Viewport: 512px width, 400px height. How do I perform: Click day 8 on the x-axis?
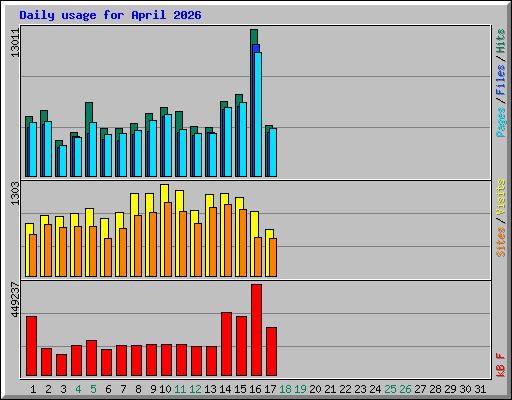(138, 389)
